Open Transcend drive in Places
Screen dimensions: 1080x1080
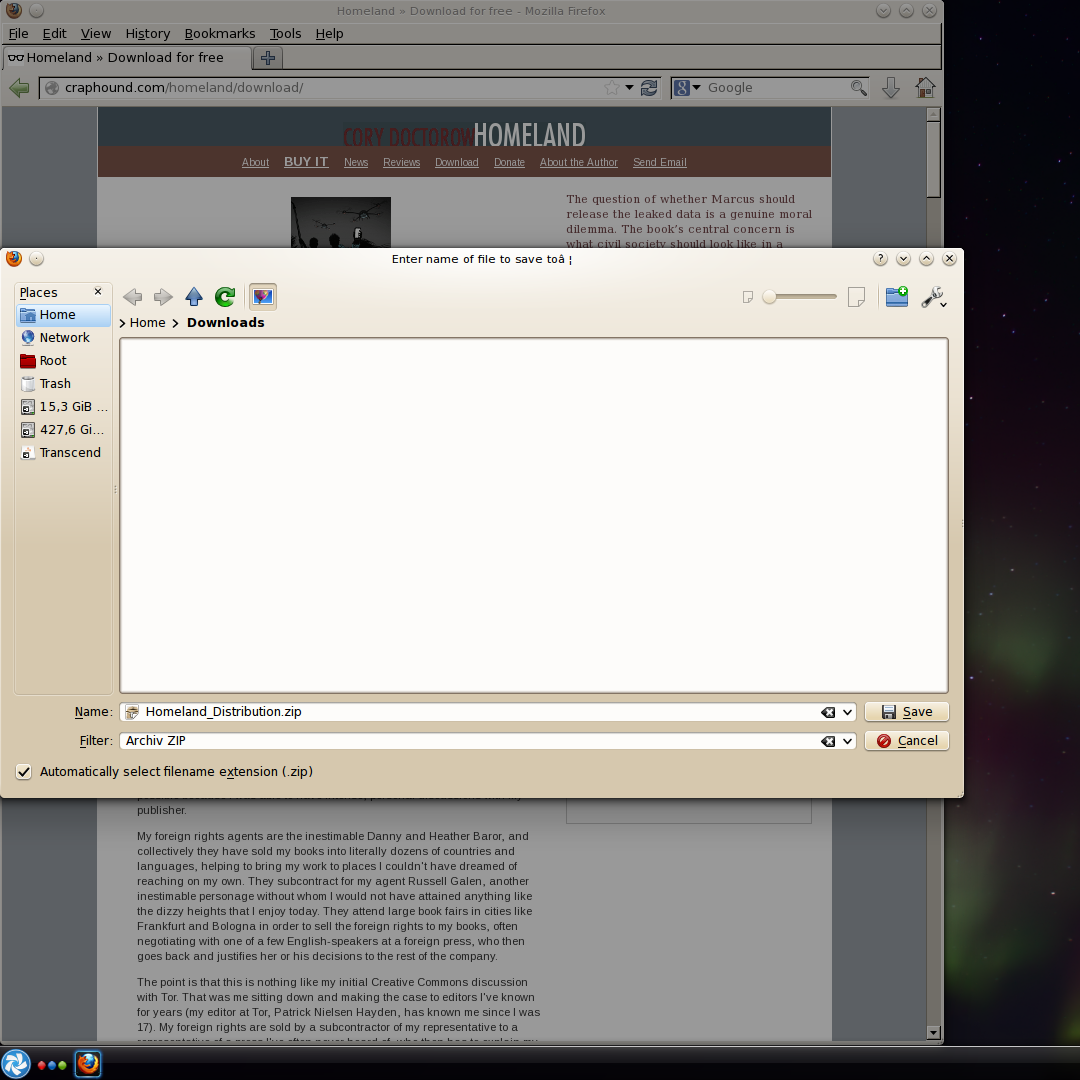pos(69,453)
